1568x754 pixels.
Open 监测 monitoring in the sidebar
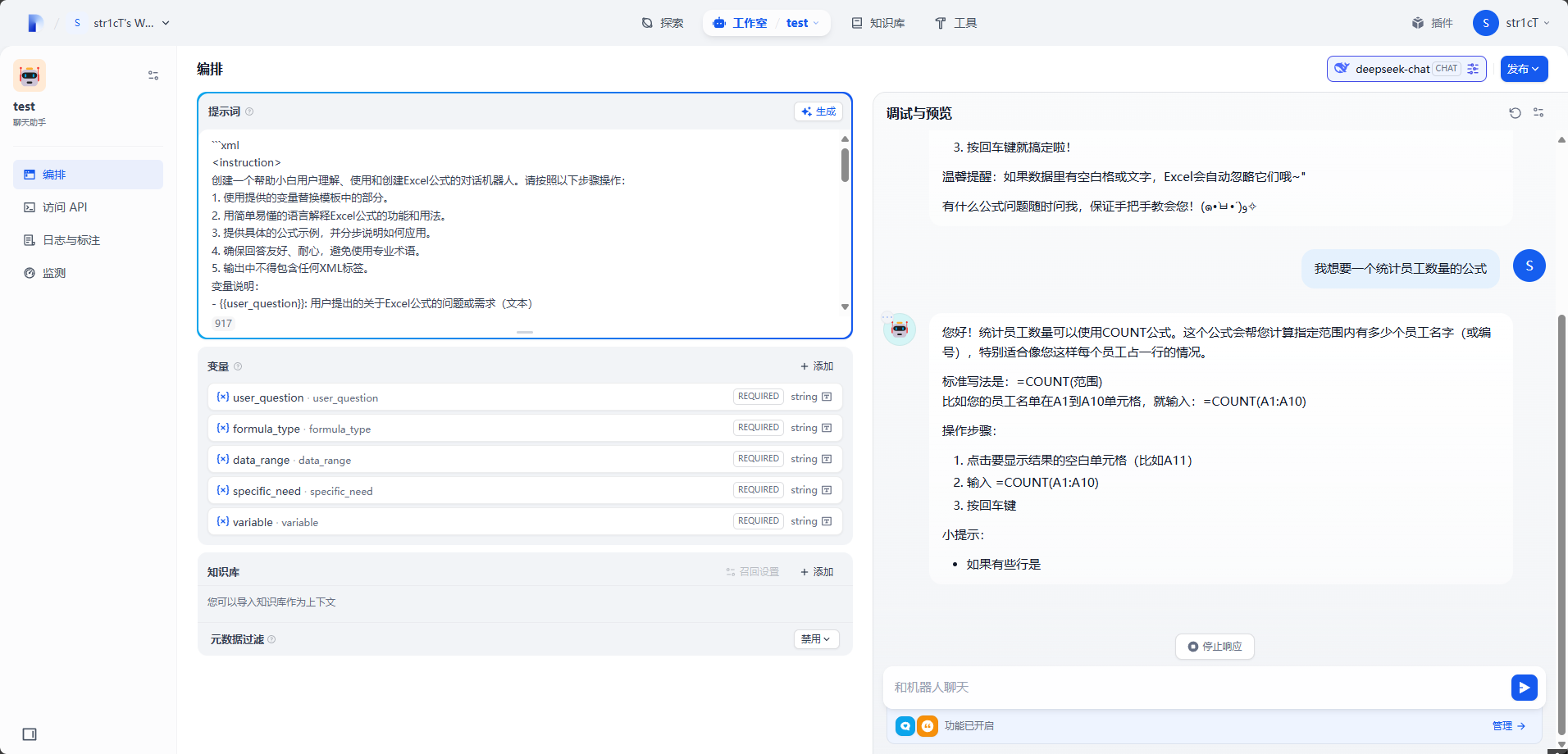tap(88, 273)
